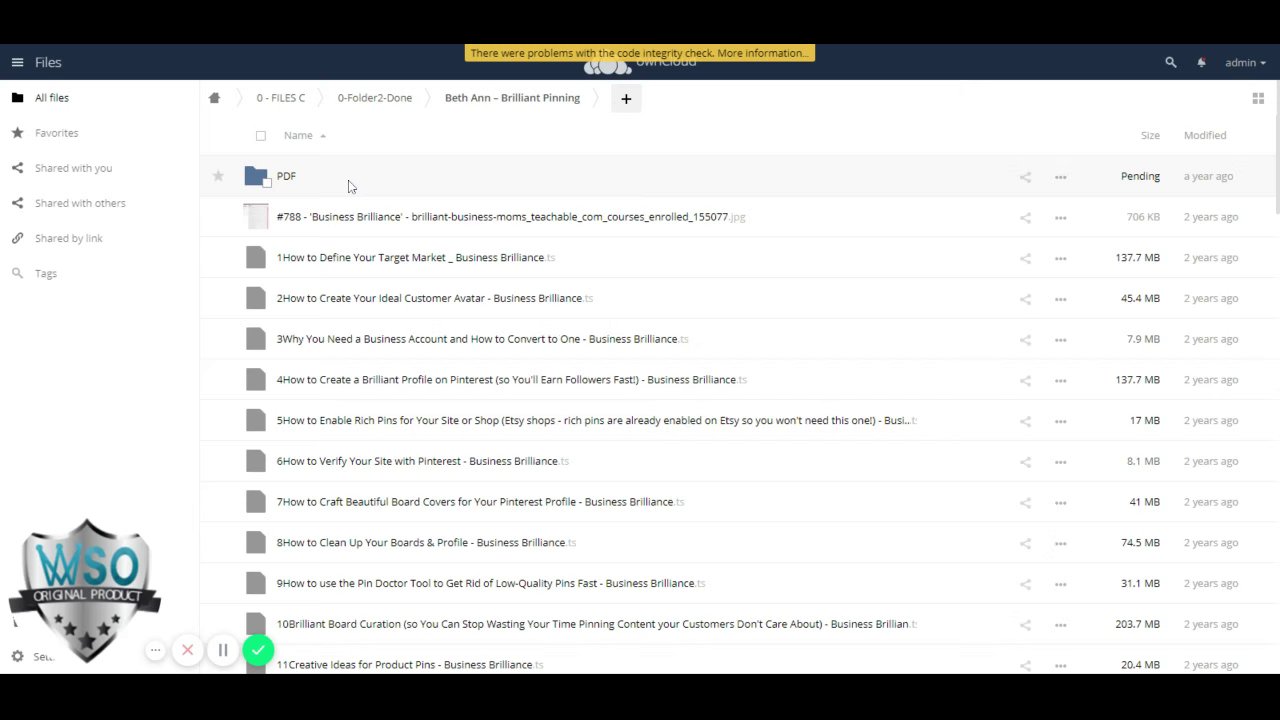The width and height of the screenshot is (1280, 720).
Task: Open more actions for #788 jpg file
Action: 1060,217
